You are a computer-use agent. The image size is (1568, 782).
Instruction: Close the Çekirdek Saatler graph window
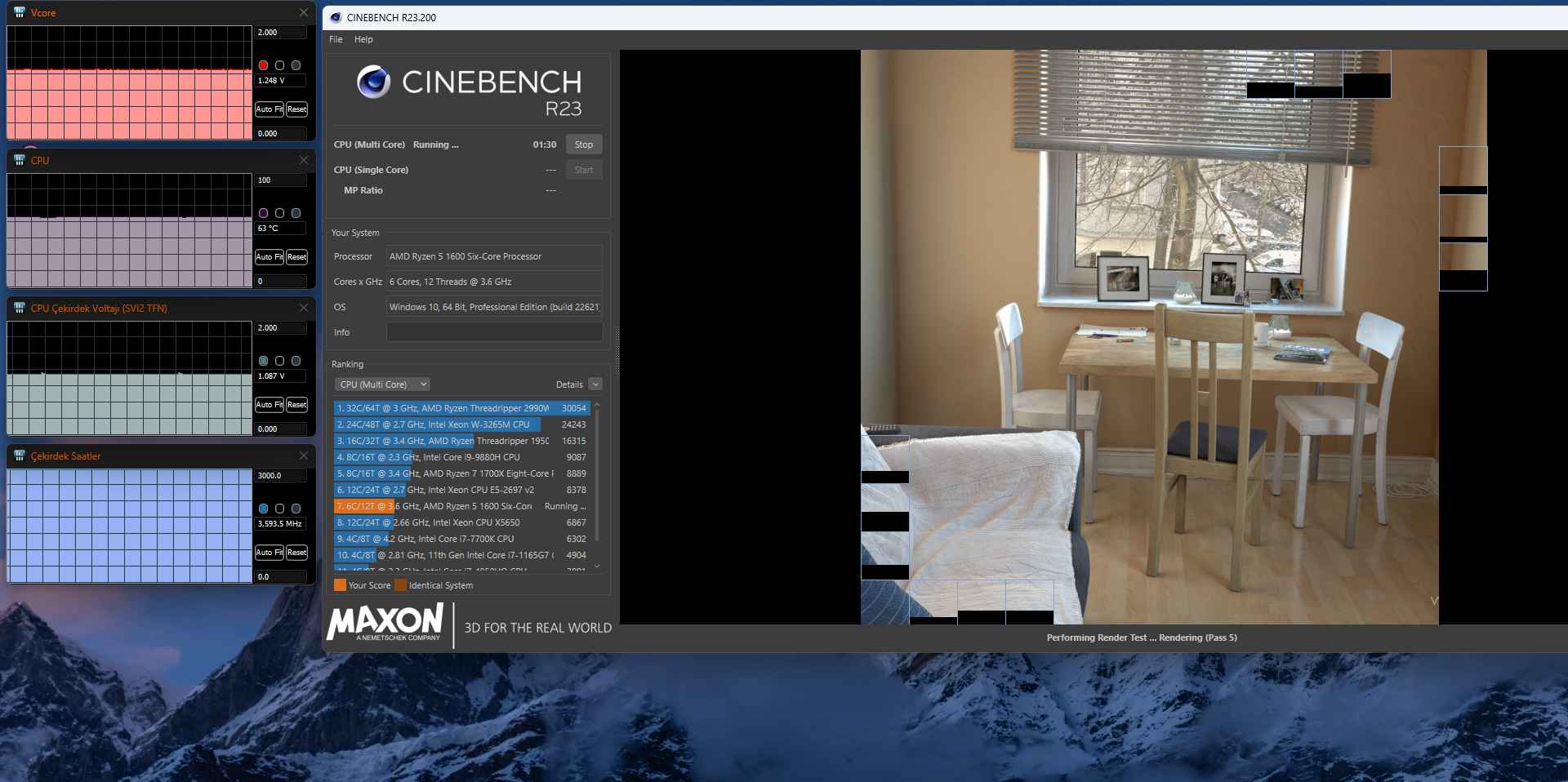coord(304,455)
